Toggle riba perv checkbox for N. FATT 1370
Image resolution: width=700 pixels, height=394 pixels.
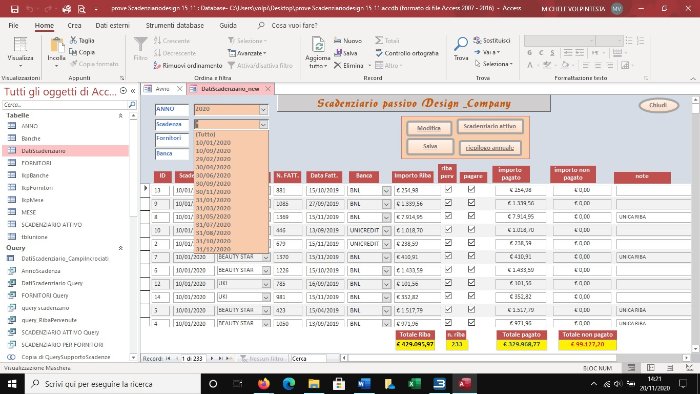click(448, 256)
